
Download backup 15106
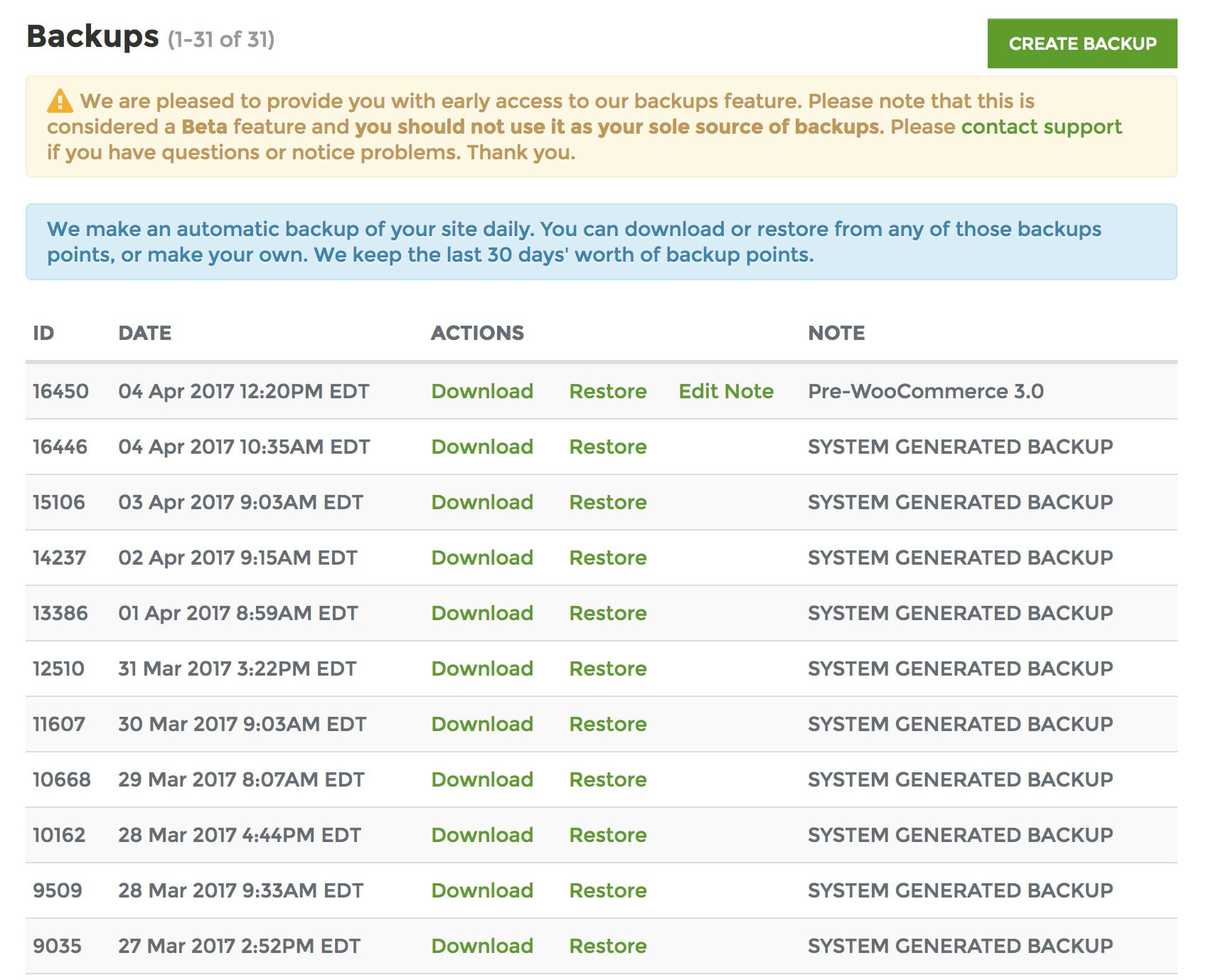click(482, 502)
